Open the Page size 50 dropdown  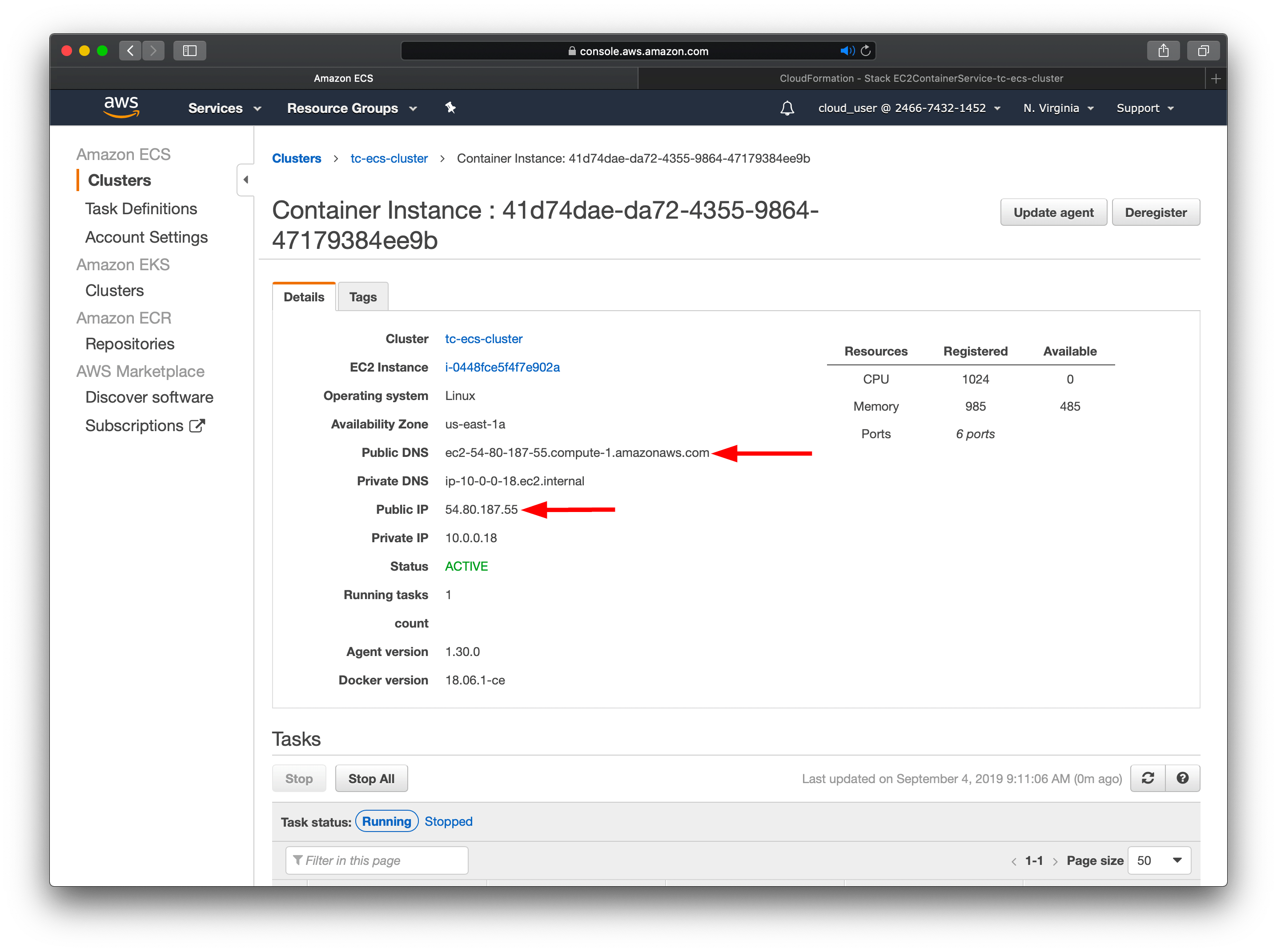pyautogui.click(x=1159, y=860)
